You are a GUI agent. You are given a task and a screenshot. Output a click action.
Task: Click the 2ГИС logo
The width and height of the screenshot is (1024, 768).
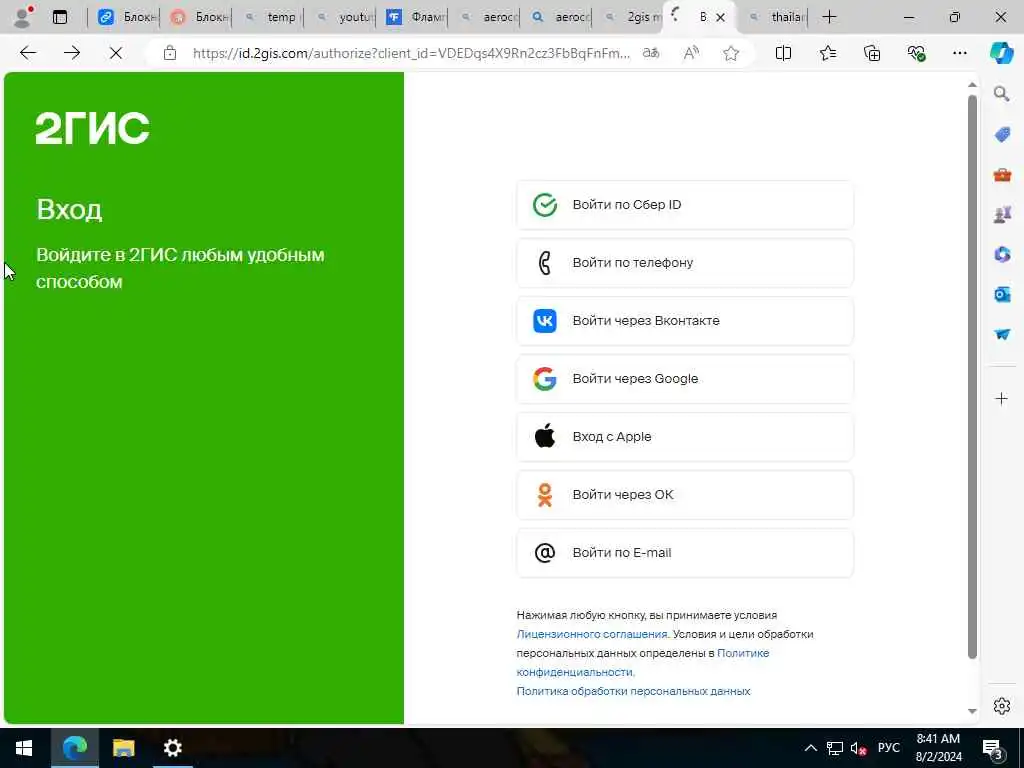point(92,128)
